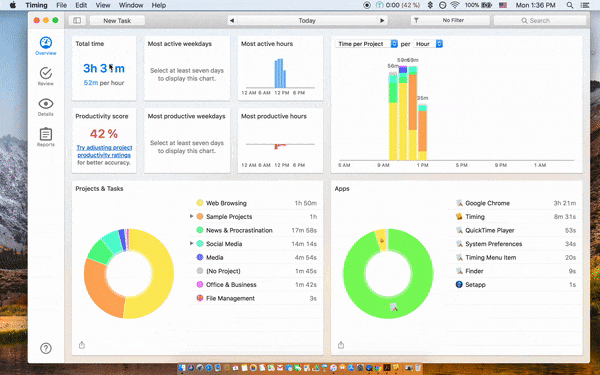The image size is (600, 375).
Task: Click the share icon under Apps panel
Action: (x=341, y=345)
